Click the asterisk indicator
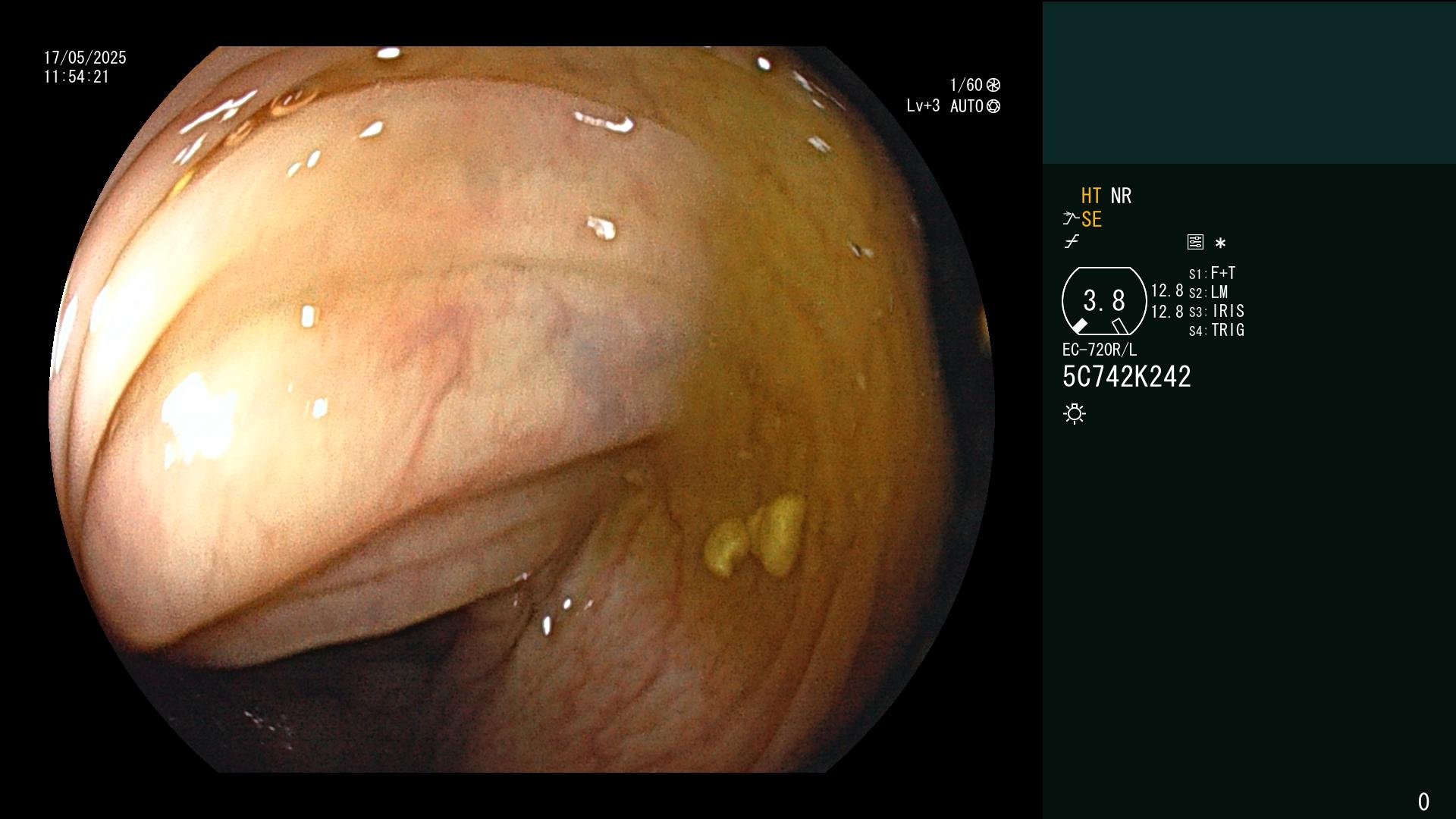Image resolution: width=1456 pixels, height=819 pixels. click(1220, 243)
